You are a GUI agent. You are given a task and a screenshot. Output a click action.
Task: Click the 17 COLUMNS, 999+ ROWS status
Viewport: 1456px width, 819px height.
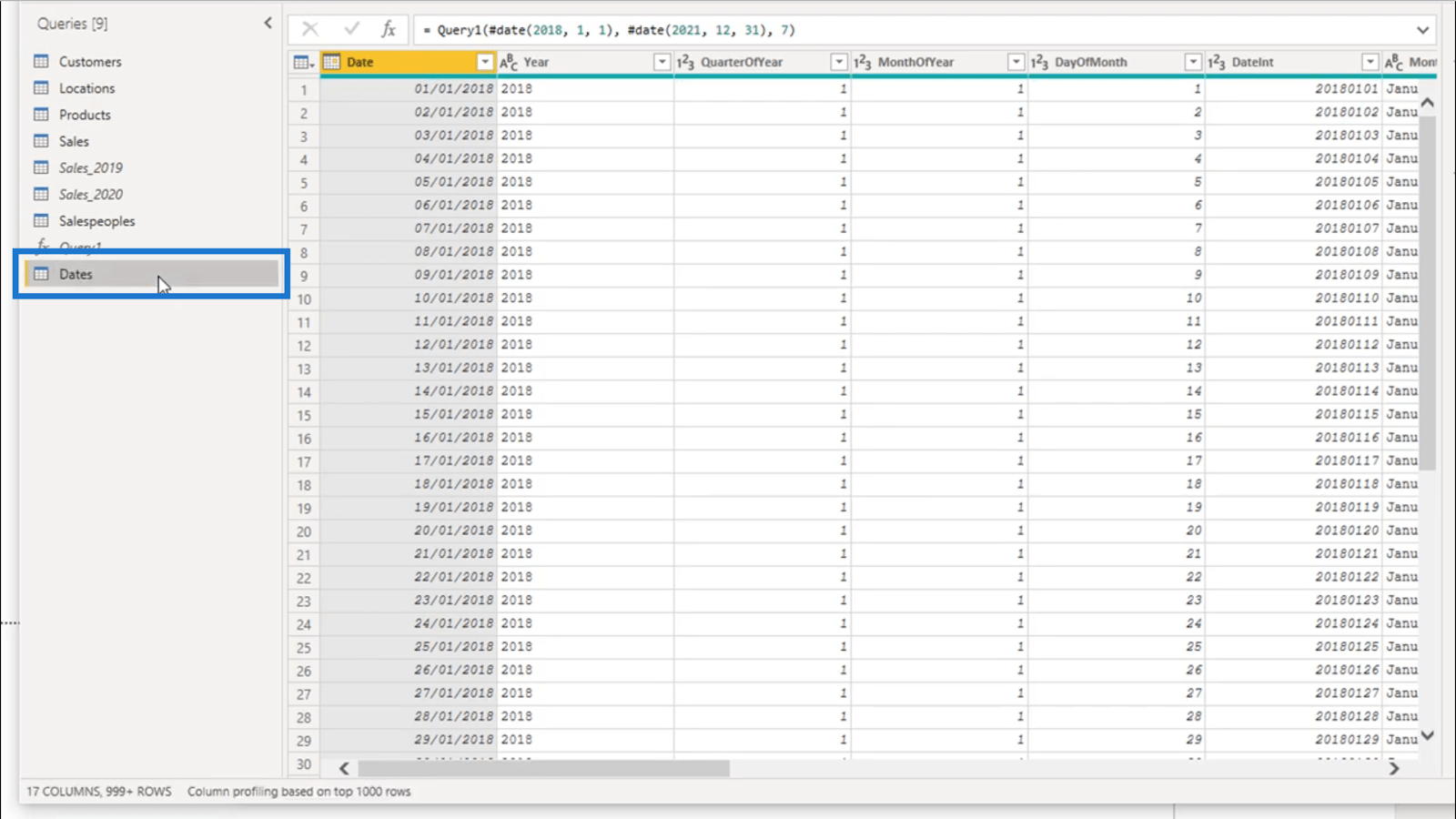(x=98, y=792)
